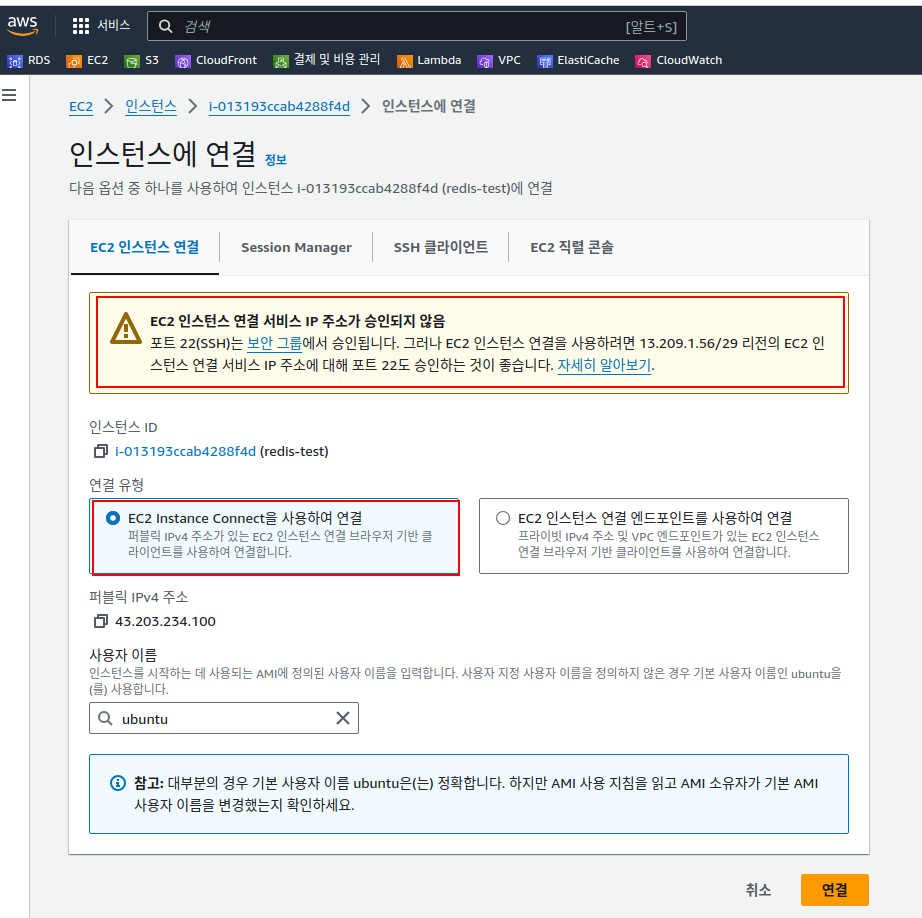Click the 취소 cancel button
Screen dimensions: 922x918
point(758,889)
